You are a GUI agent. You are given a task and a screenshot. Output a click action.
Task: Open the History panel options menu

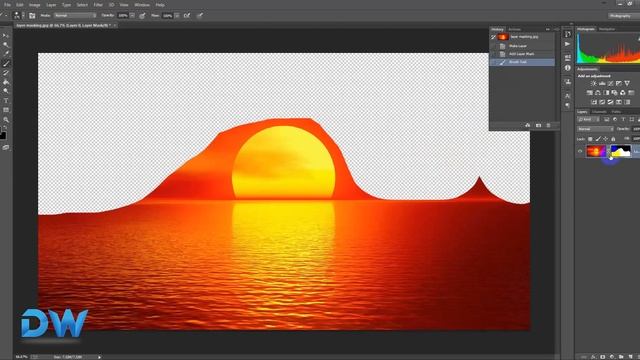pos(556,29)
